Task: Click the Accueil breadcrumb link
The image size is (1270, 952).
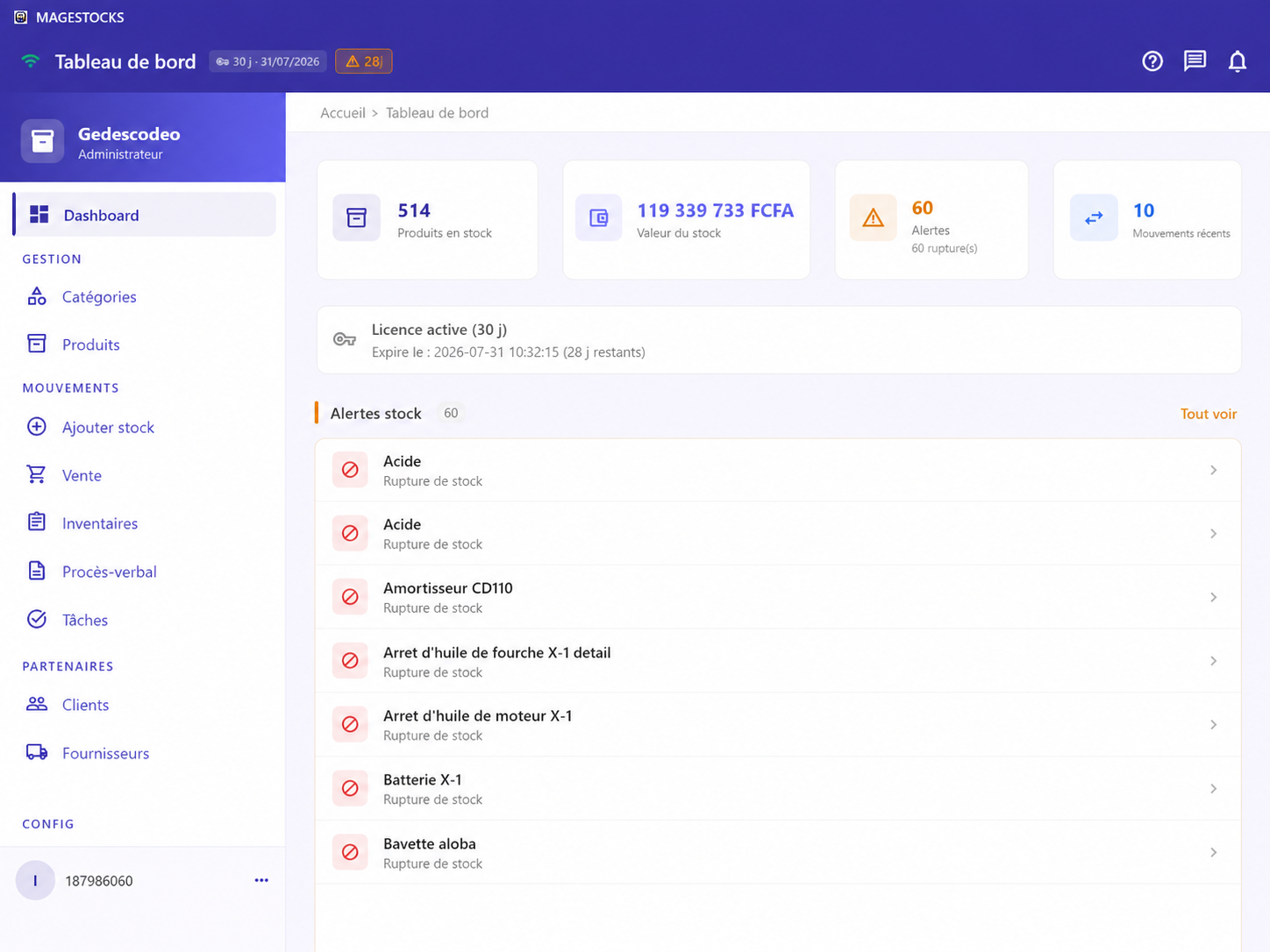Action: 343,112
